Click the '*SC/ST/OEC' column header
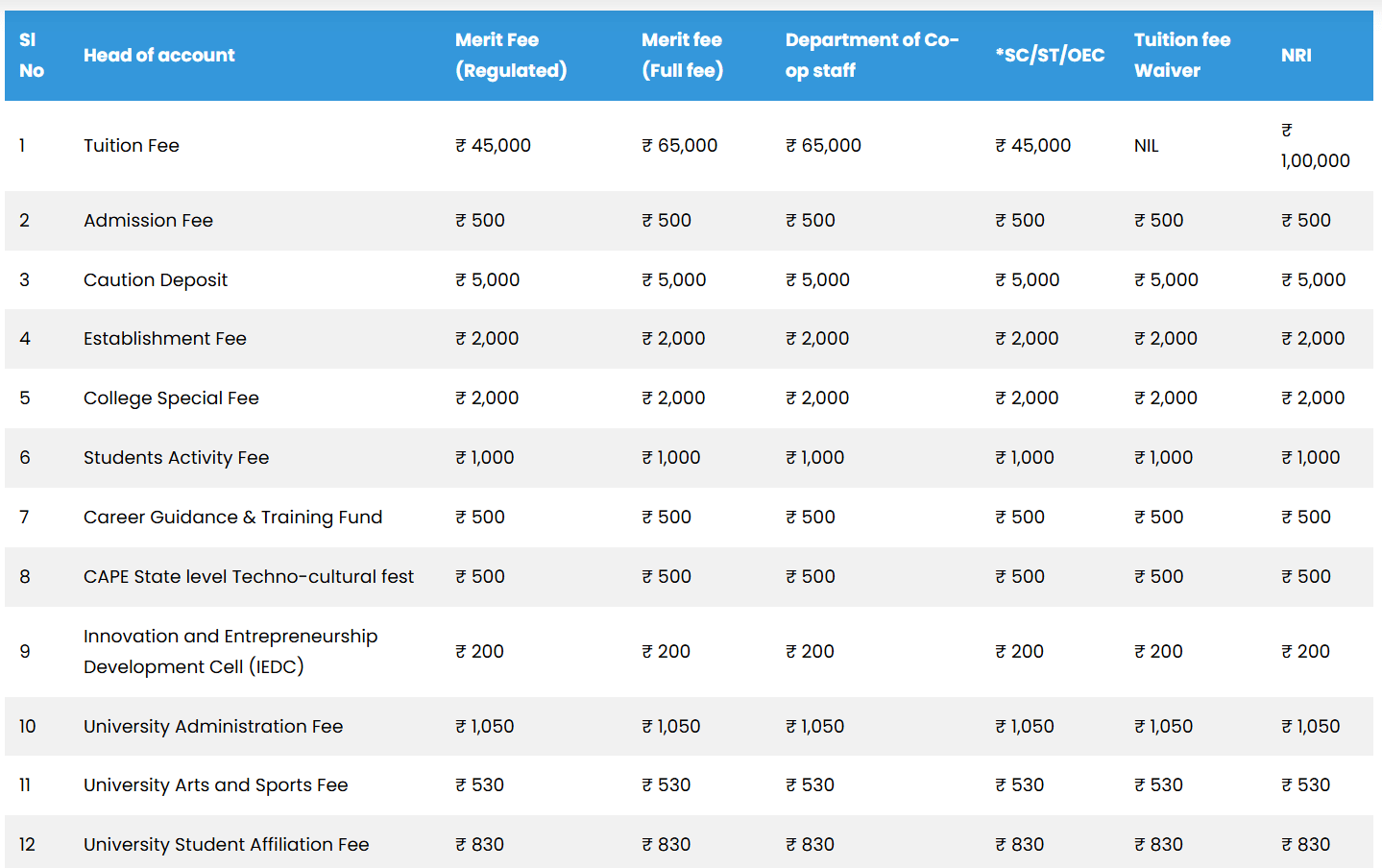1382x868 pixels. 1049,55
